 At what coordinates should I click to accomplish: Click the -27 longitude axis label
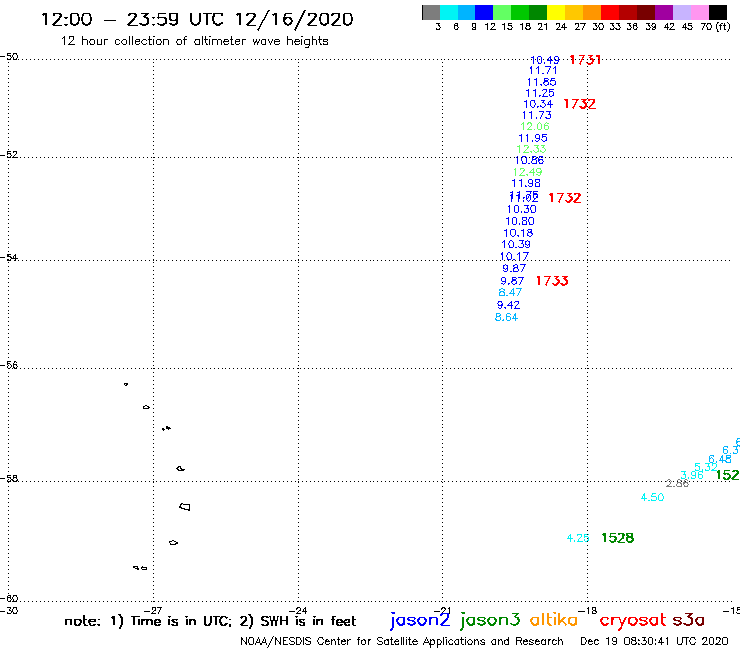(x=153, y=610)
